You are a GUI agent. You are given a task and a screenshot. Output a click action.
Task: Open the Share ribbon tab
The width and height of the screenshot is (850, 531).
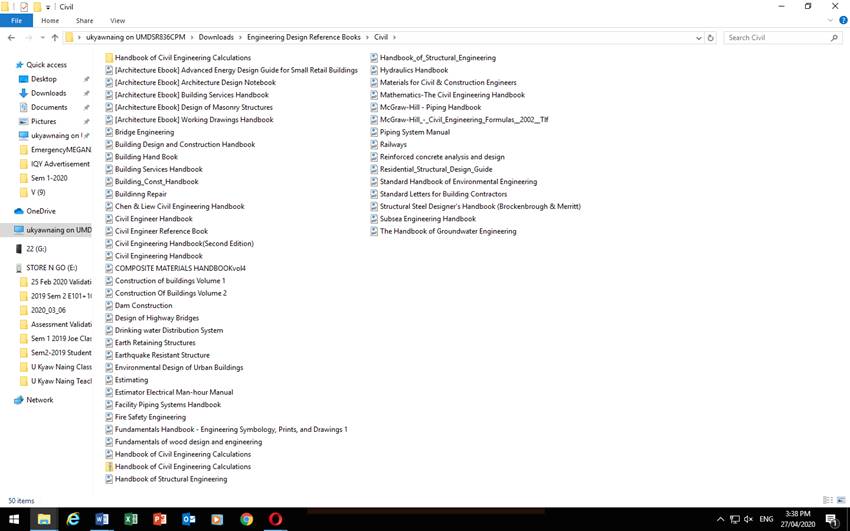click(x=85, y=21)
